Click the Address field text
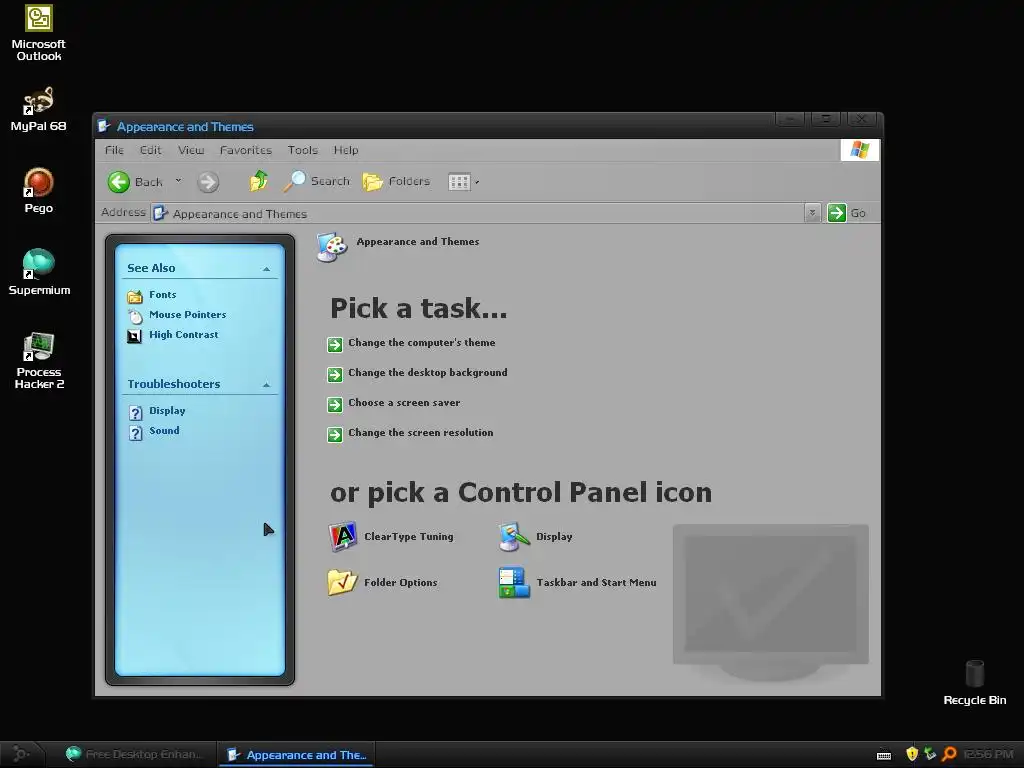 pyautogui.click(x=240, y=214)
